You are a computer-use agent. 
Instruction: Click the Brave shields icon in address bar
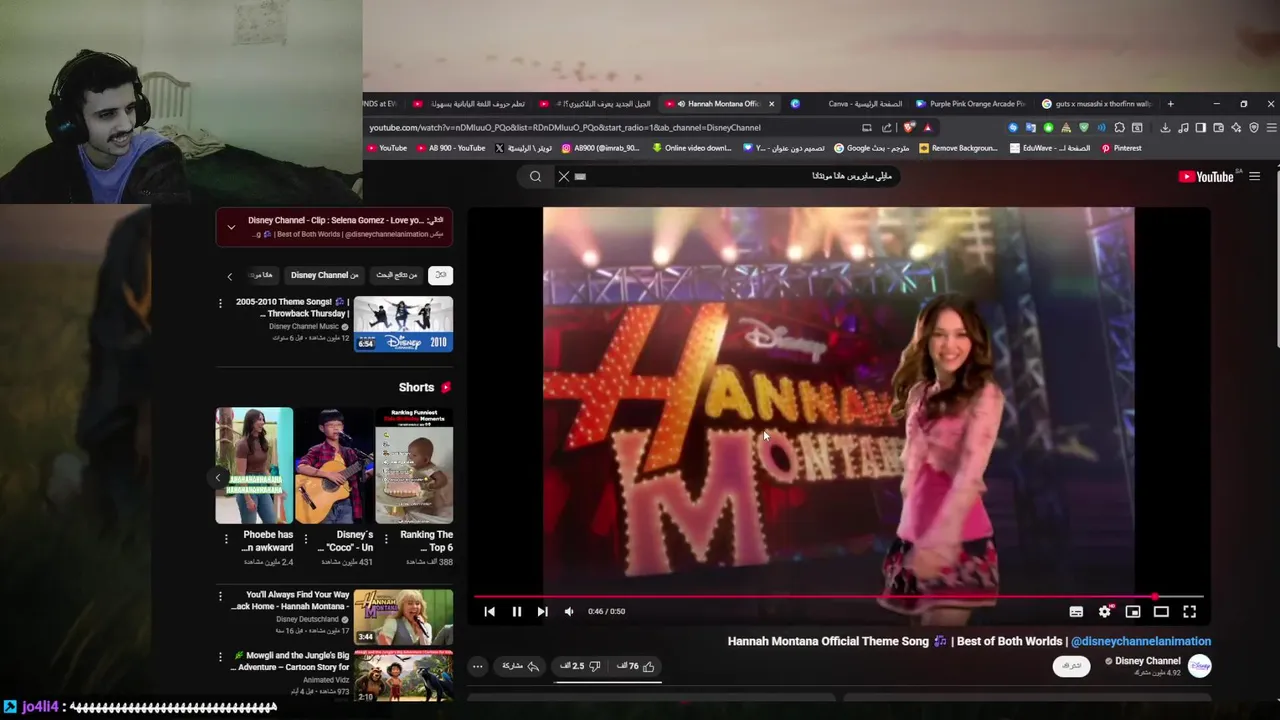click(x=908, y=127)
